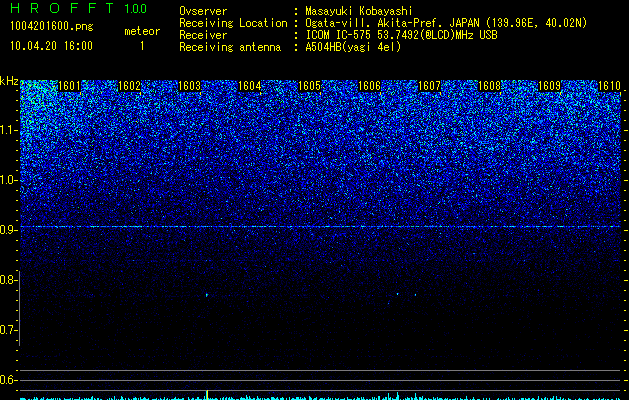
Task: Click the 1605 time marker
Action: pyautogui.click(x=309, y=86)
